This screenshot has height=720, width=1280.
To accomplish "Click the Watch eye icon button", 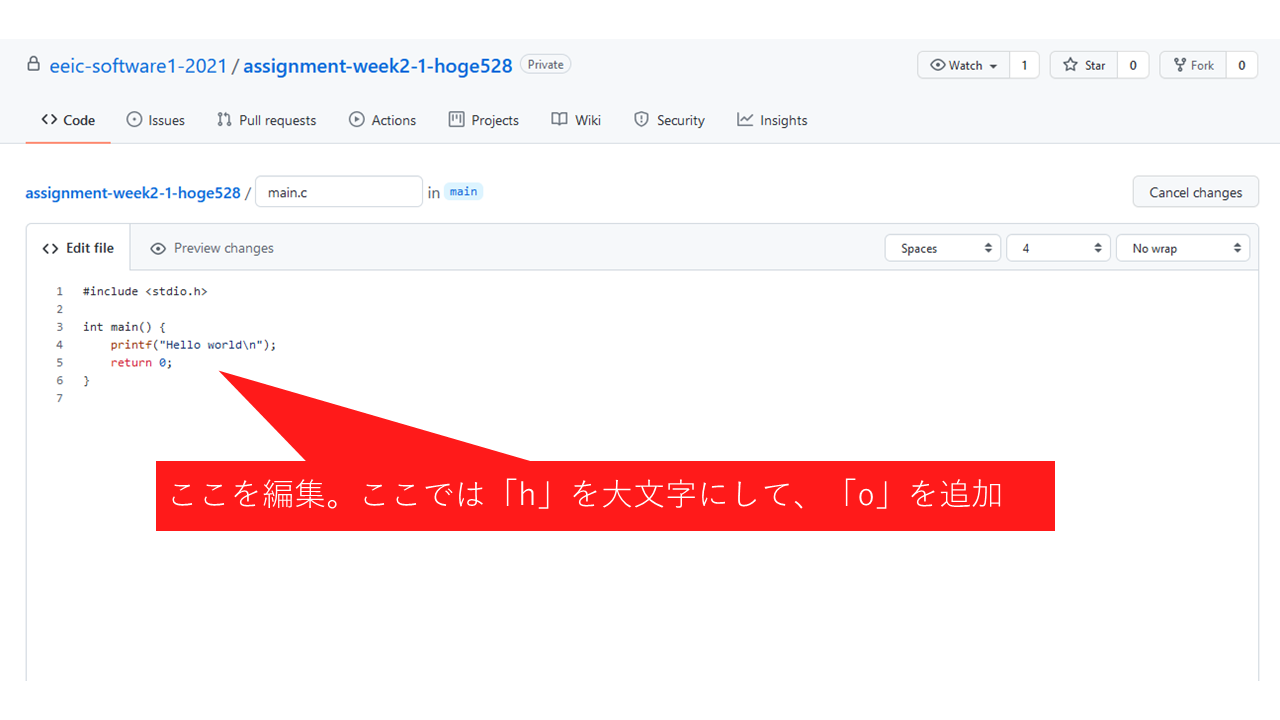I will [x=964, y=65].
